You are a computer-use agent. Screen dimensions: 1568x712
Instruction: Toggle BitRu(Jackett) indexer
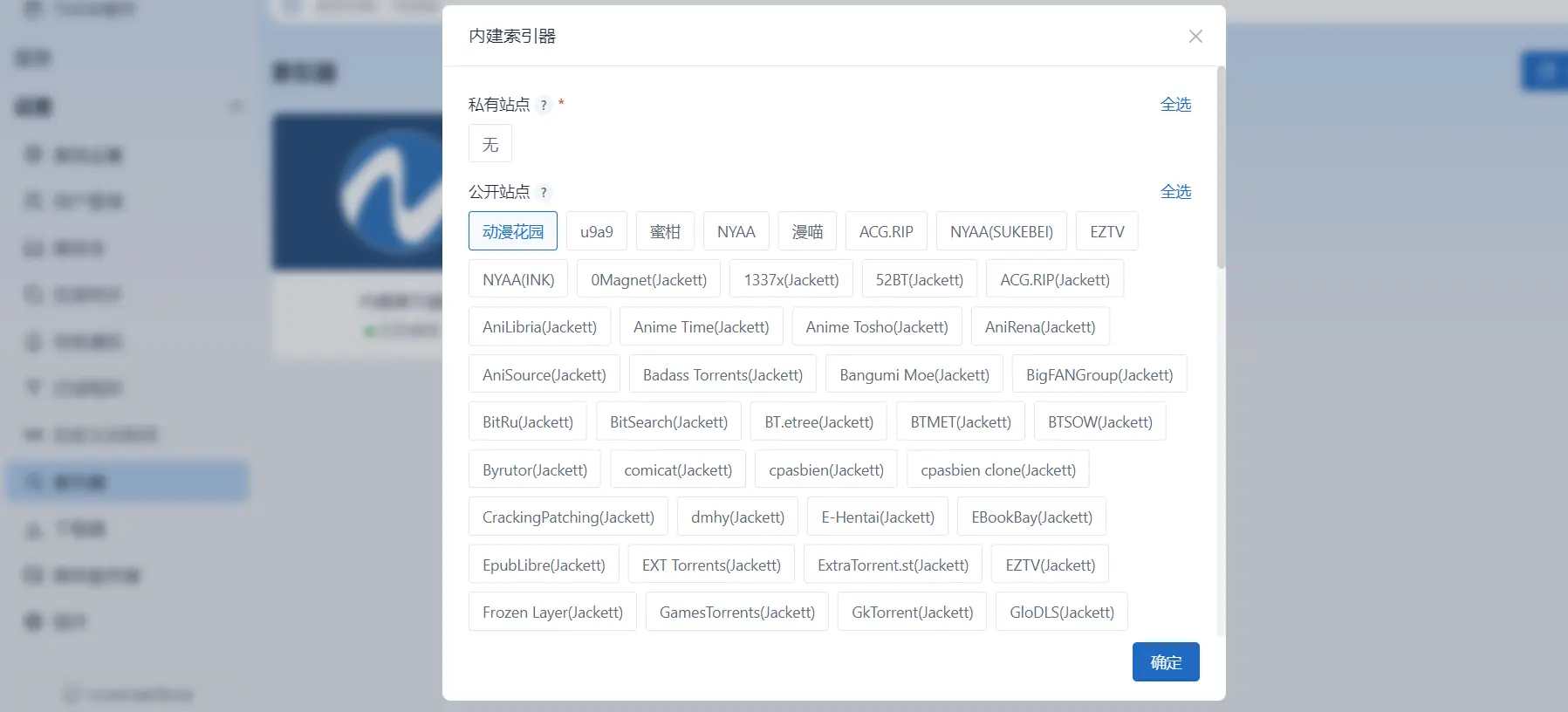click(x=528, y=421)
